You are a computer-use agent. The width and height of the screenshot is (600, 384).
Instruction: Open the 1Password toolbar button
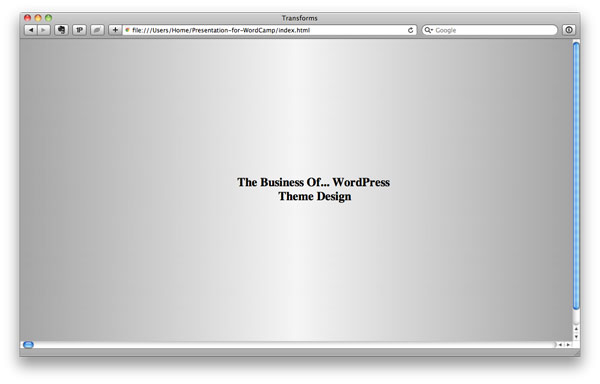pos(79,30)
